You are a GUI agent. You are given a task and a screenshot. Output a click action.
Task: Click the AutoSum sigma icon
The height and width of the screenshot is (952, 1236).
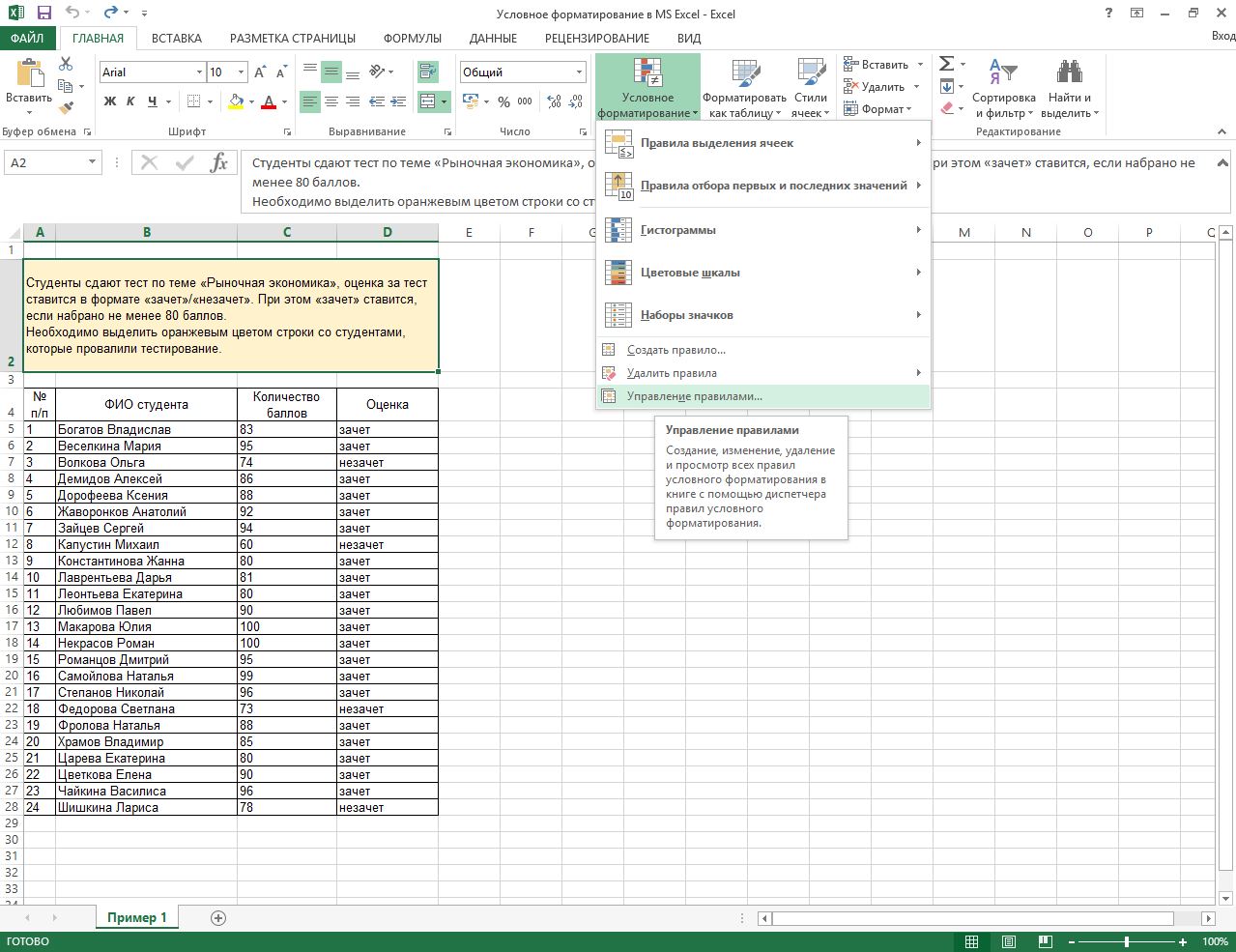947,64
